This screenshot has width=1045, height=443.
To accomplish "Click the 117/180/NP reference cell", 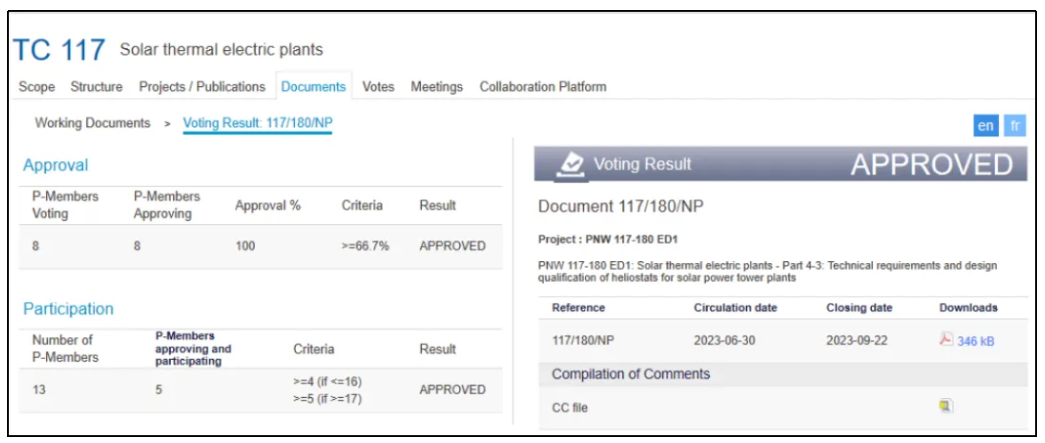I will pos(585,340).
